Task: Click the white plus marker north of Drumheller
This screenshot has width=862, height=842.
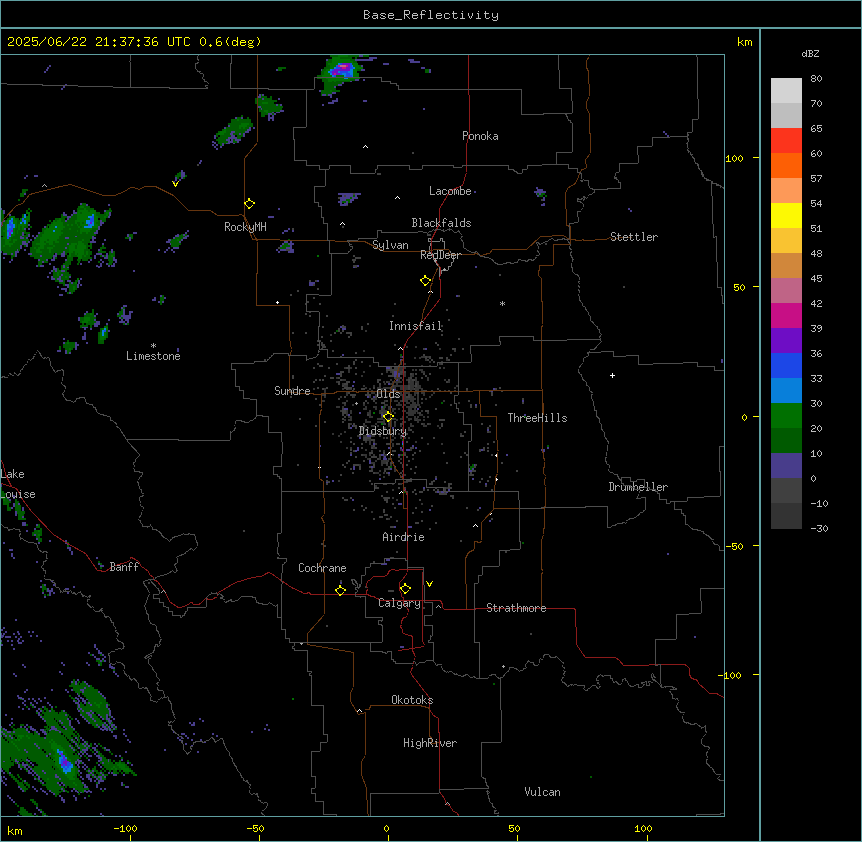Action: point(612,375)
